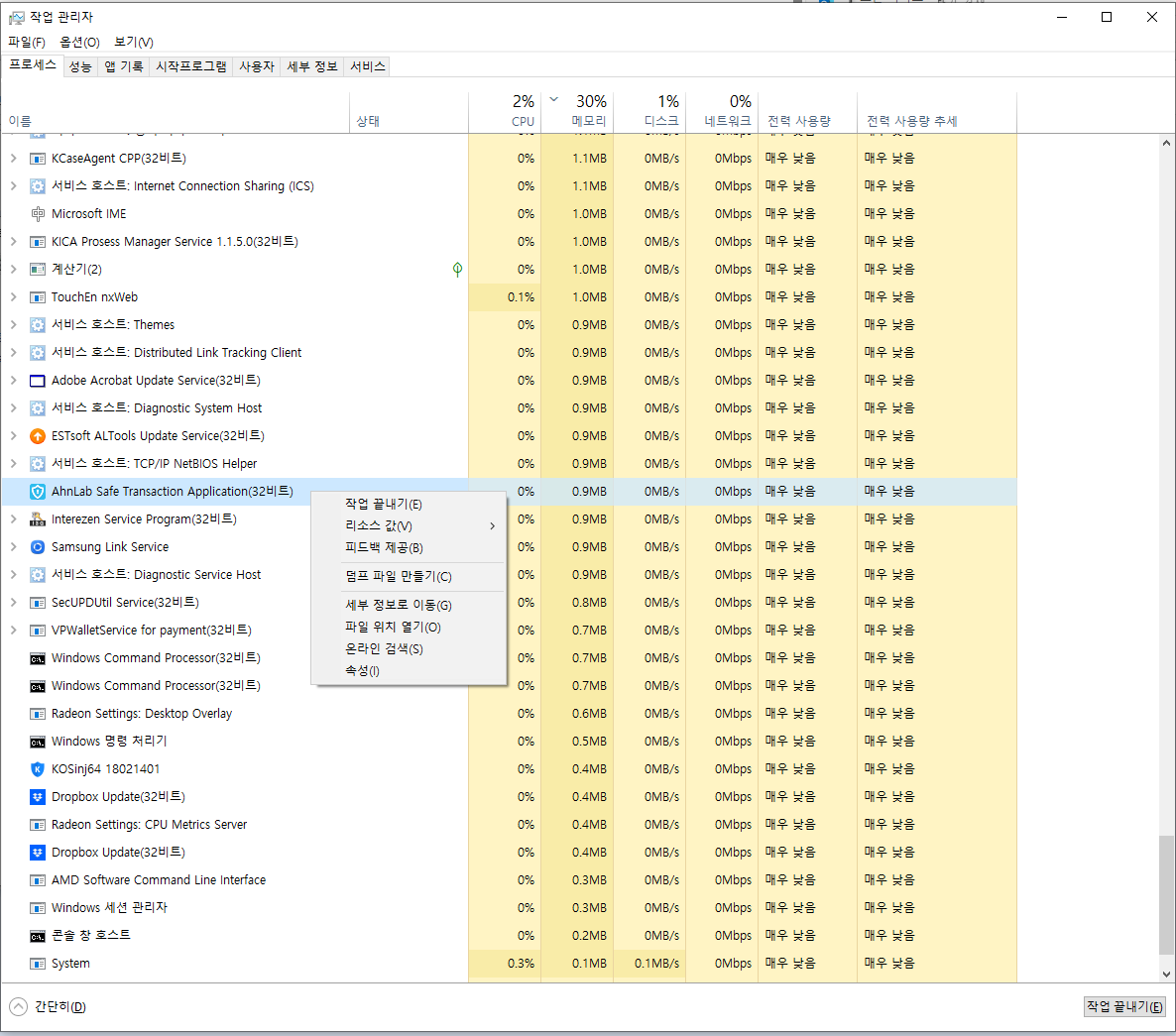The width and height of the screenshot is (1176, 1036).
Task: Click the vertical scrollbar thumb
Action: 1166,895
